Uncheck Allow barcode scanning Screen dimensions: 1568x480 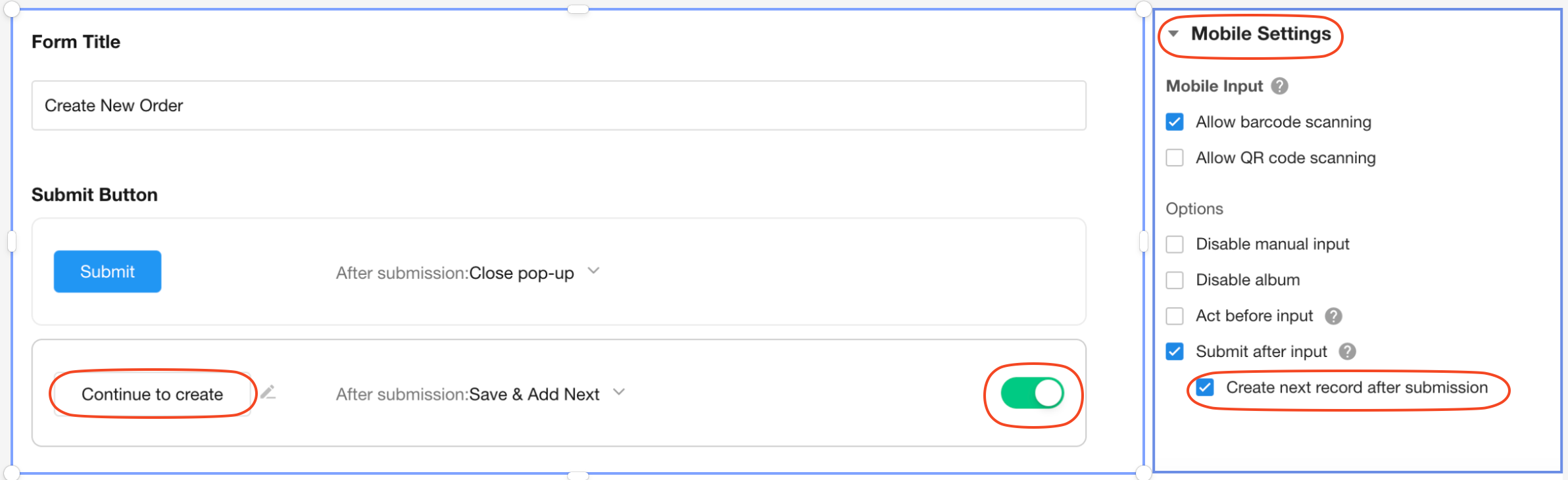point(1175,122)
